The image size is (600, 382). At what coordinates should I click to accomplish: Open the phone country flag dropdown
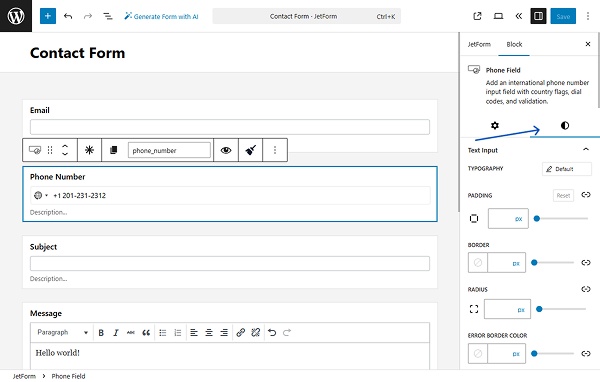pos(41,195)
